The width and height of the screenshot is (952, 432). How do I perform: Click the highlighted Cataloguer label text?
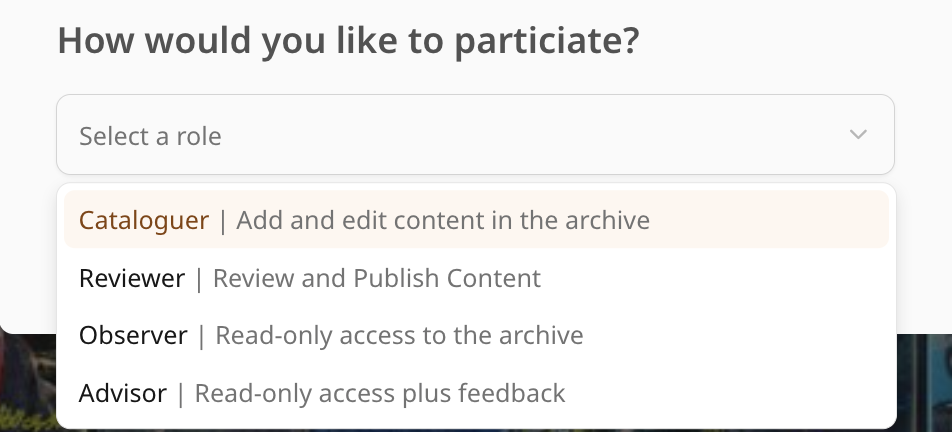[144, 220]
